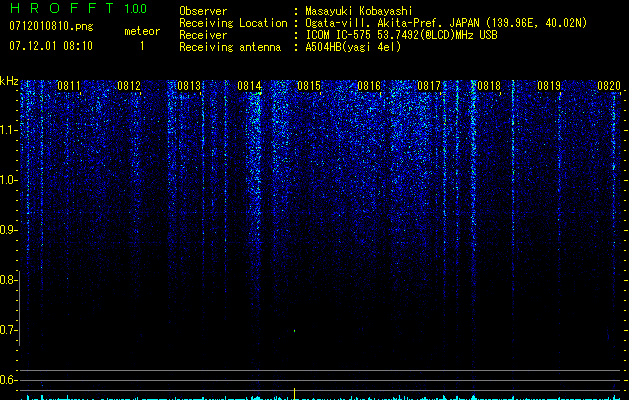Viewport: 629px width, 400px height.
Task: Click the ICOM IC-575 receiver text
Action: [x=401, y=35]
